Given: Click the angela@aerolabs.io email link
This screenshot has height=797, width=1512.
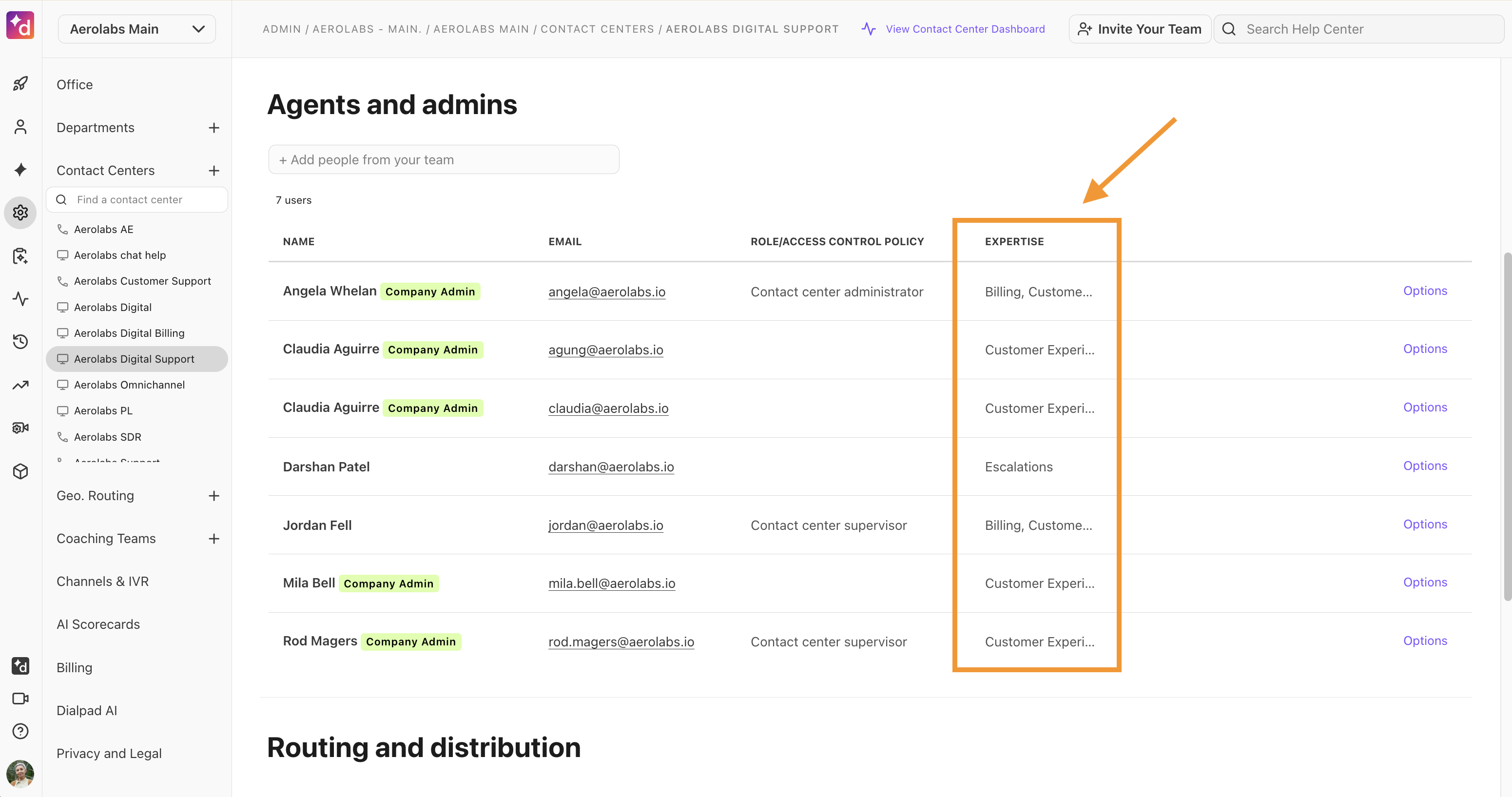Looking at the screenshot, I should [x=607, y=292].
